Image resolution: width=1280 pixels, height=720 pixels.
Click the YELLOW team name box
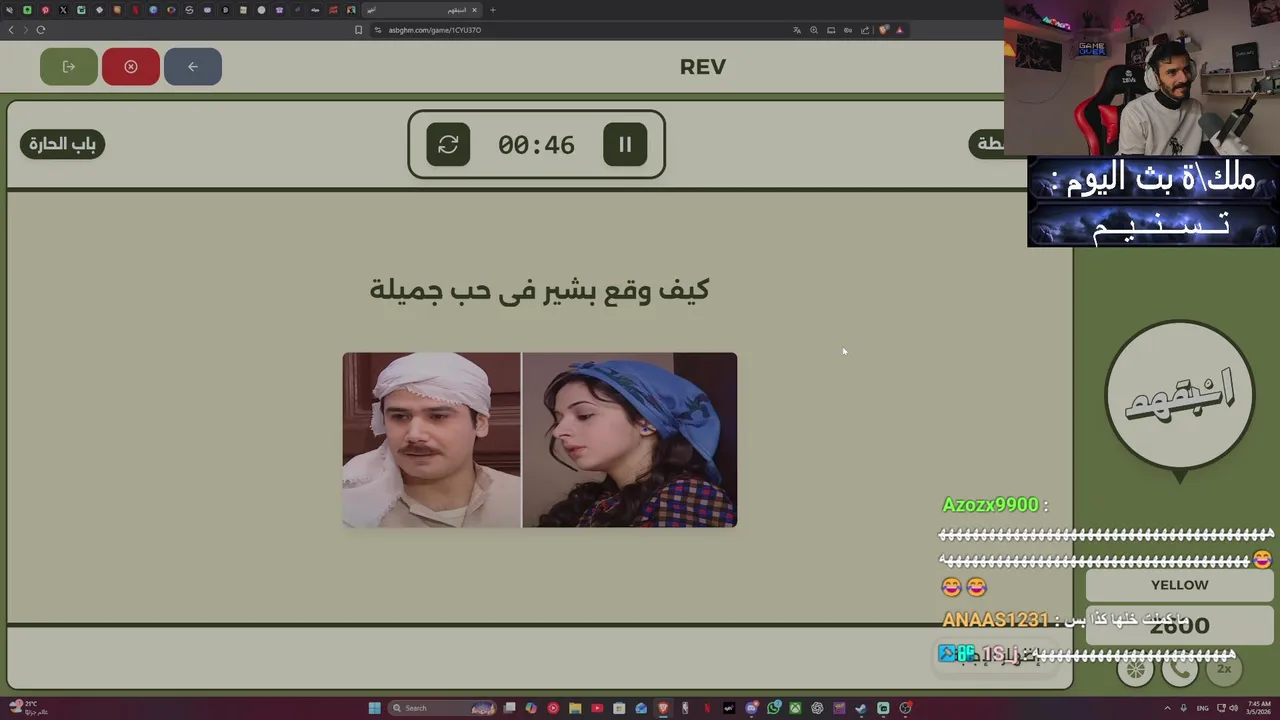click(1180, 585)
